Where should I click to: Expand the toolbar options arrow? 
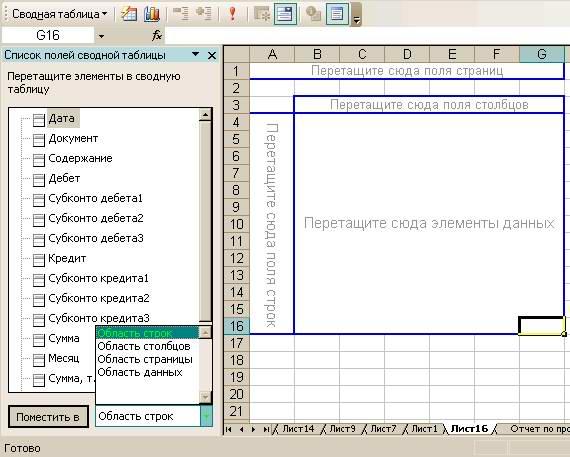pos(356,15)
